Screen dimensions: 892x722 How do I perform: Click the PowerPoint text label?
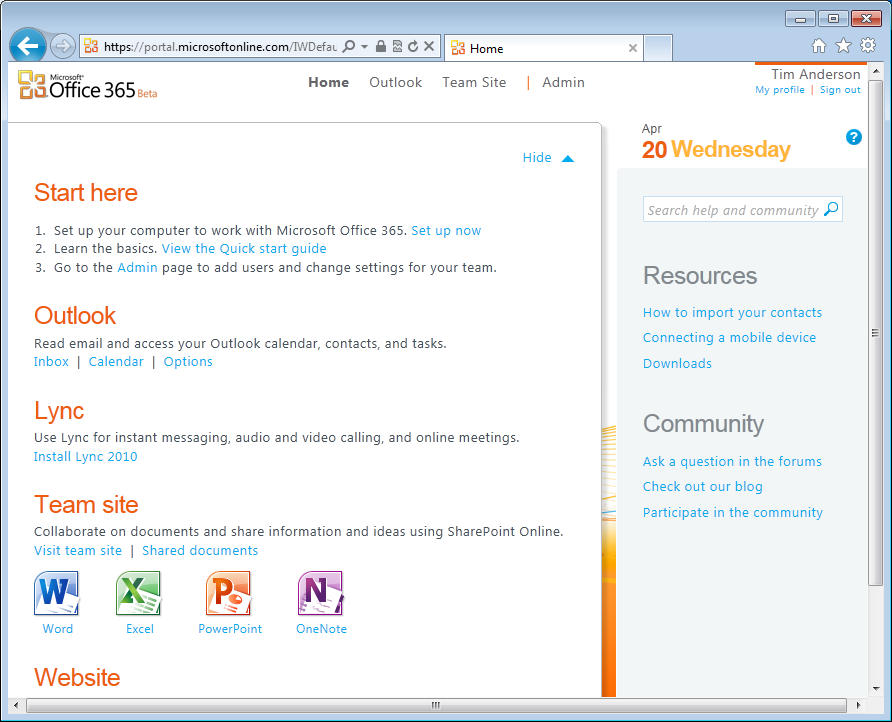point(230,629)
